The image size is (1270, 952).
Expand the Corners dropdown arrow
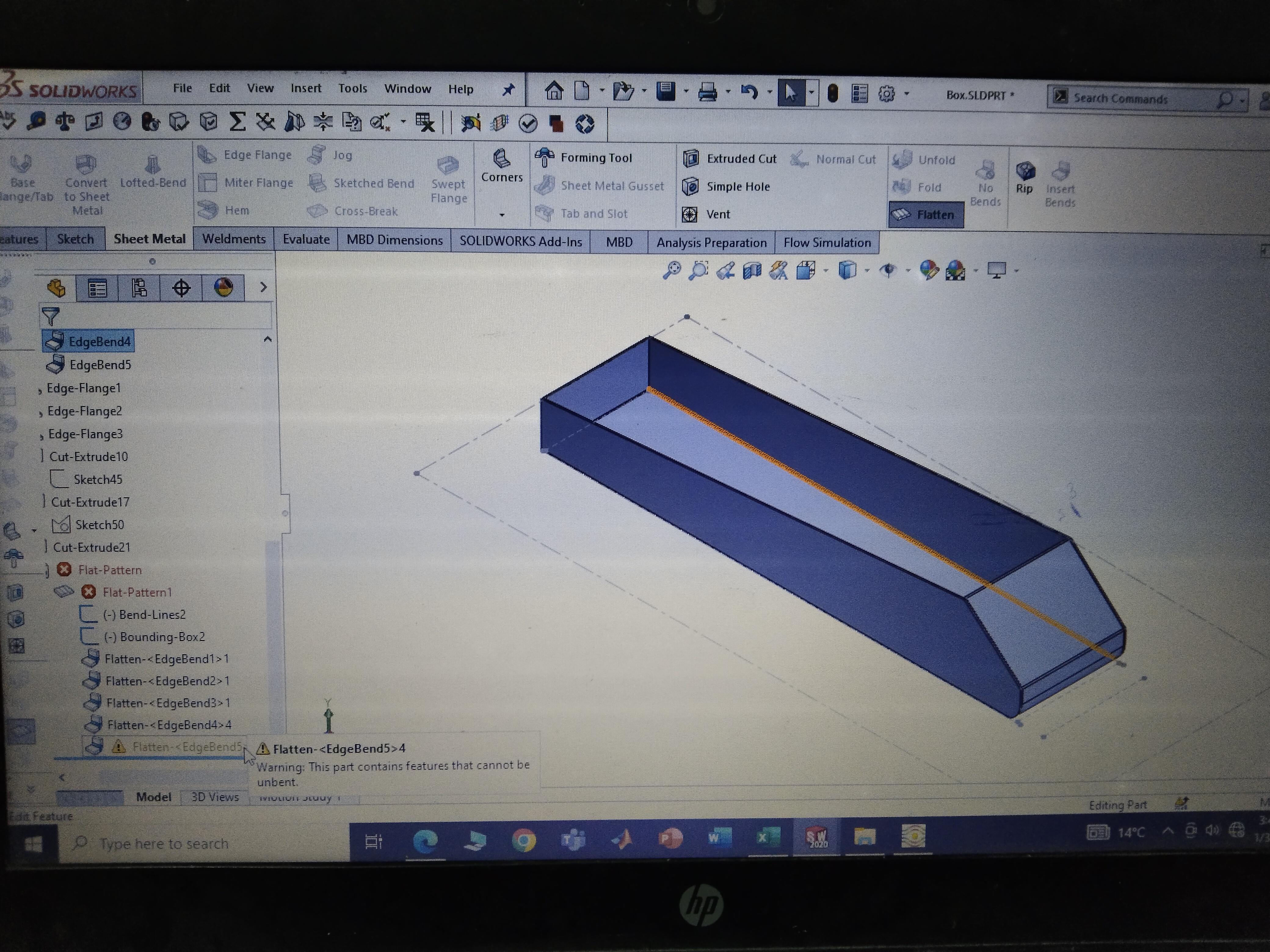click(502, 215)
